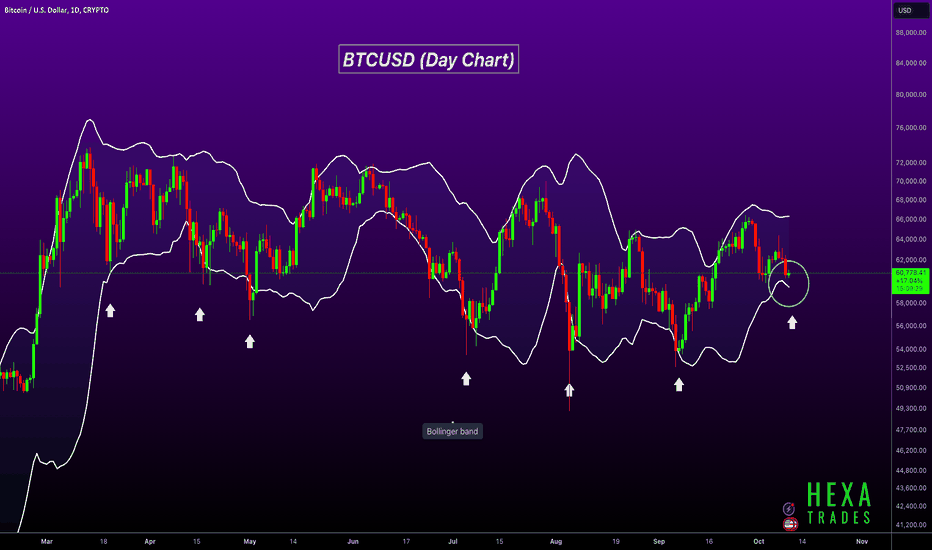Click the 56,000.00 price axis label
Screen dimensions: 932x550
pyautogui.click(x=911, y=326)
